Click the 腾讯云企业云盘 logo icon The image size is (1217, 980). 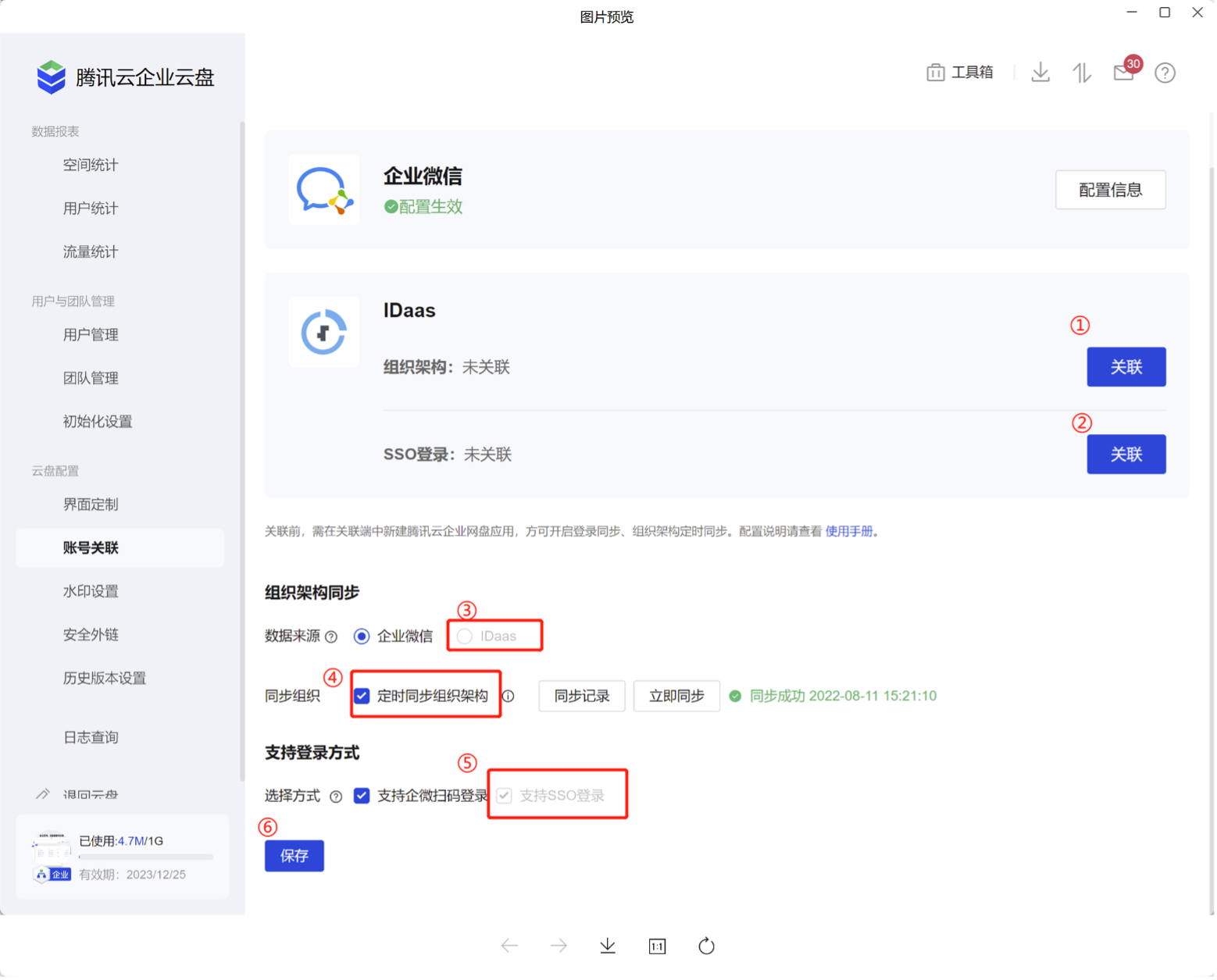tap(52, 77)
